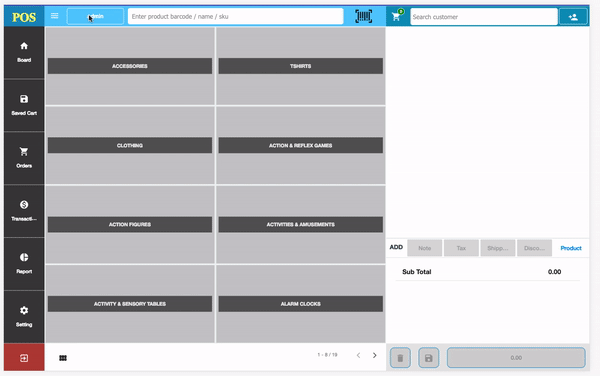Click the Product link
The width and height of the screenshot is (600, 376).
coord(571,248)
